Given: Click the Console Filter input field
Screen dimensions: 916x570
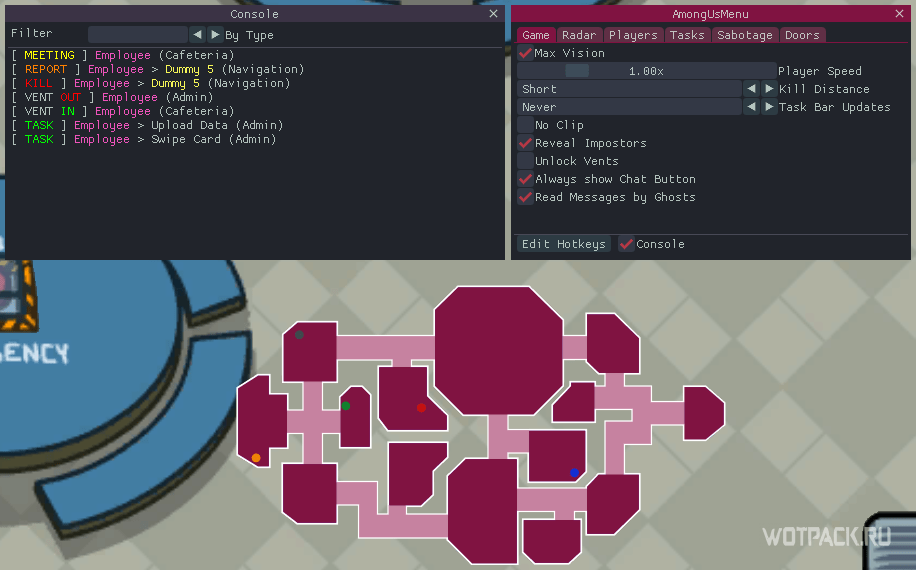Looking at the screenshot, I should pyautogui.click(x=138, y=34).
